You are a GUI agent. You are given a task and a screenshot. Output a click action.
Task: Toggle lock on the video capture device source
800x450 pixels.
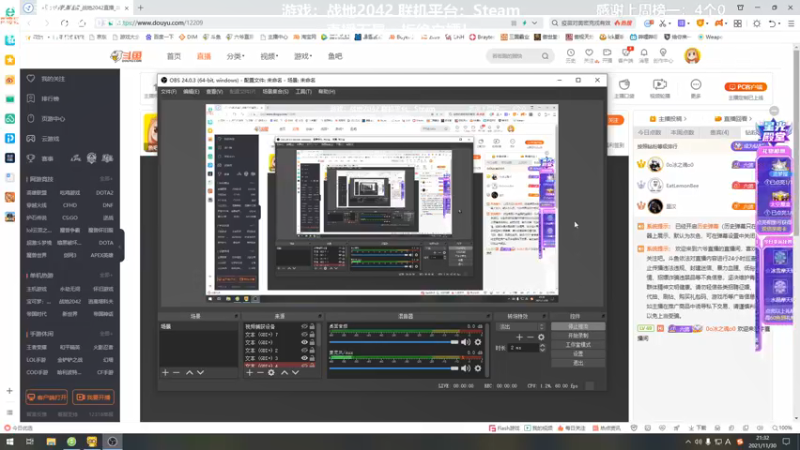312,327
